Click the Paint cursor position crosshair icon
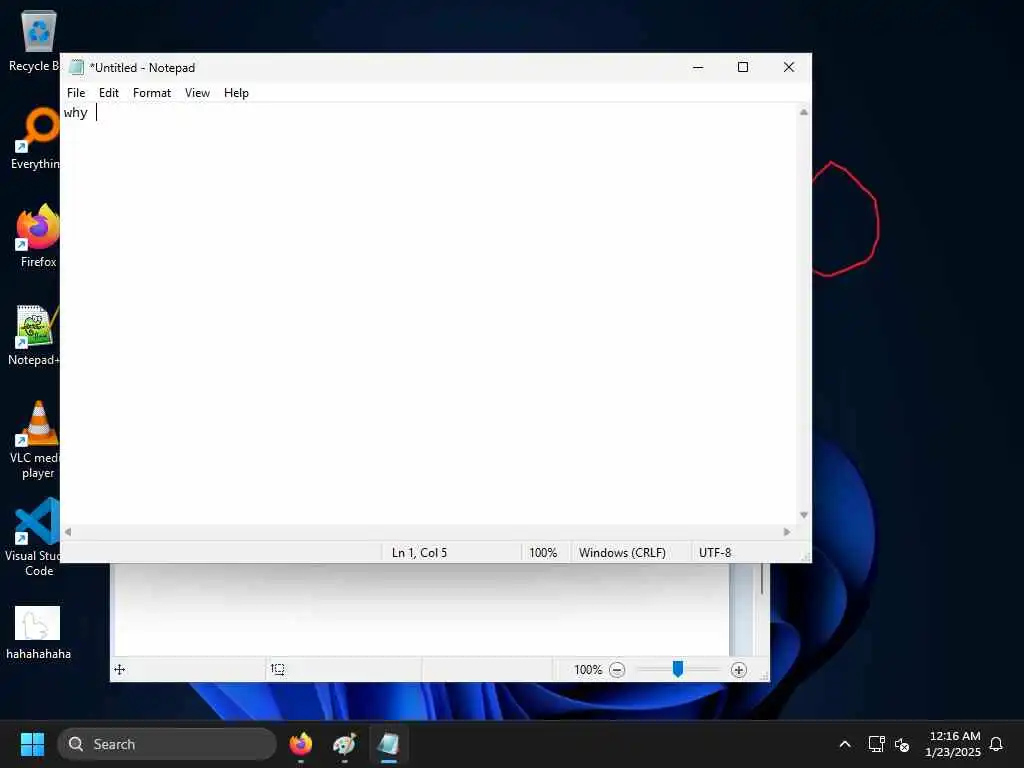Image resolution: width=1024 pixels, height=768 pixels. coord(120,669)
